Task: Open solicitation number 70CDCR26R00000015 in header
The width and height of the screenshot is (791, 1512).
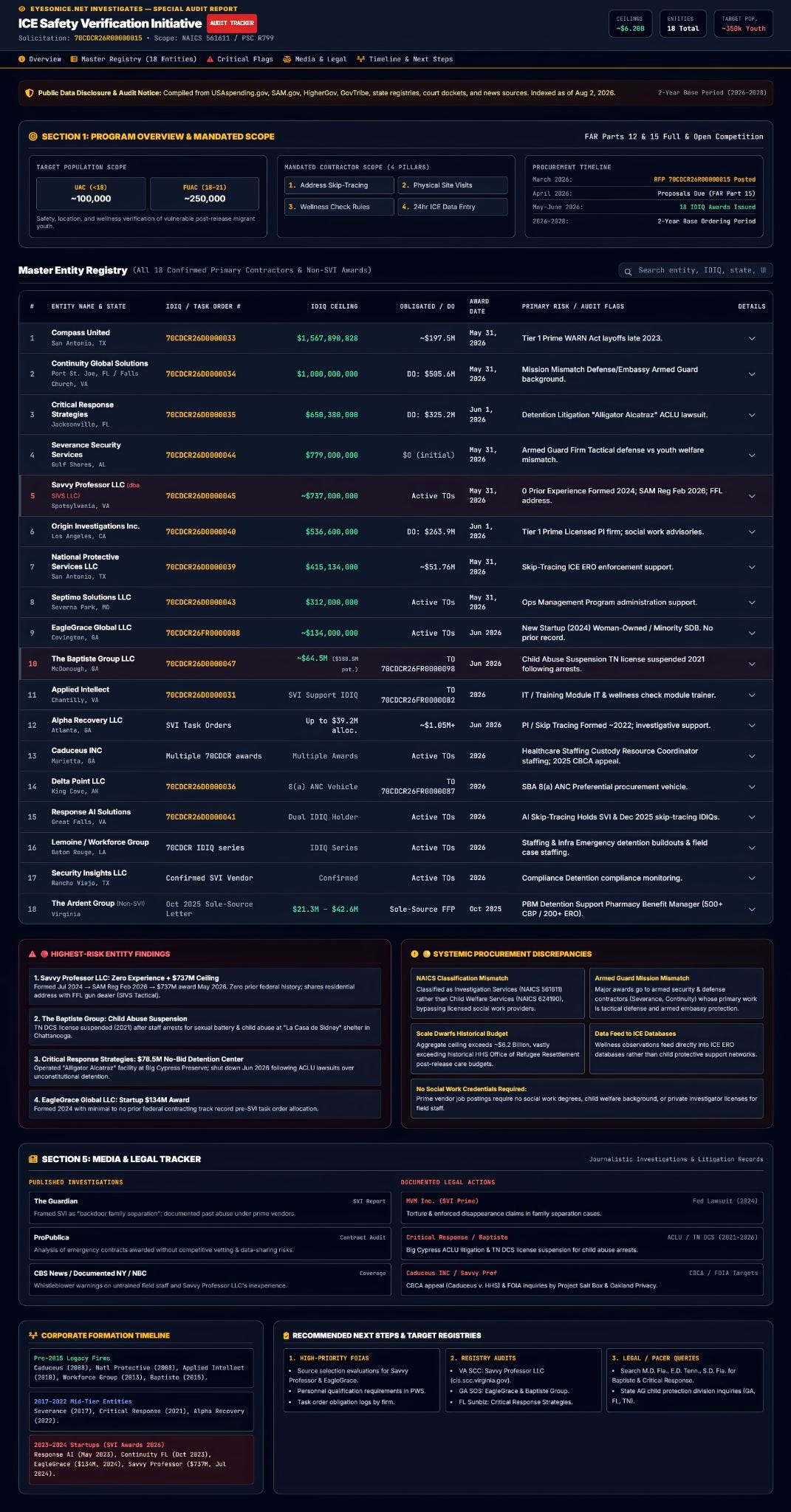Action: pyautogui.click(x=108, y=38)
